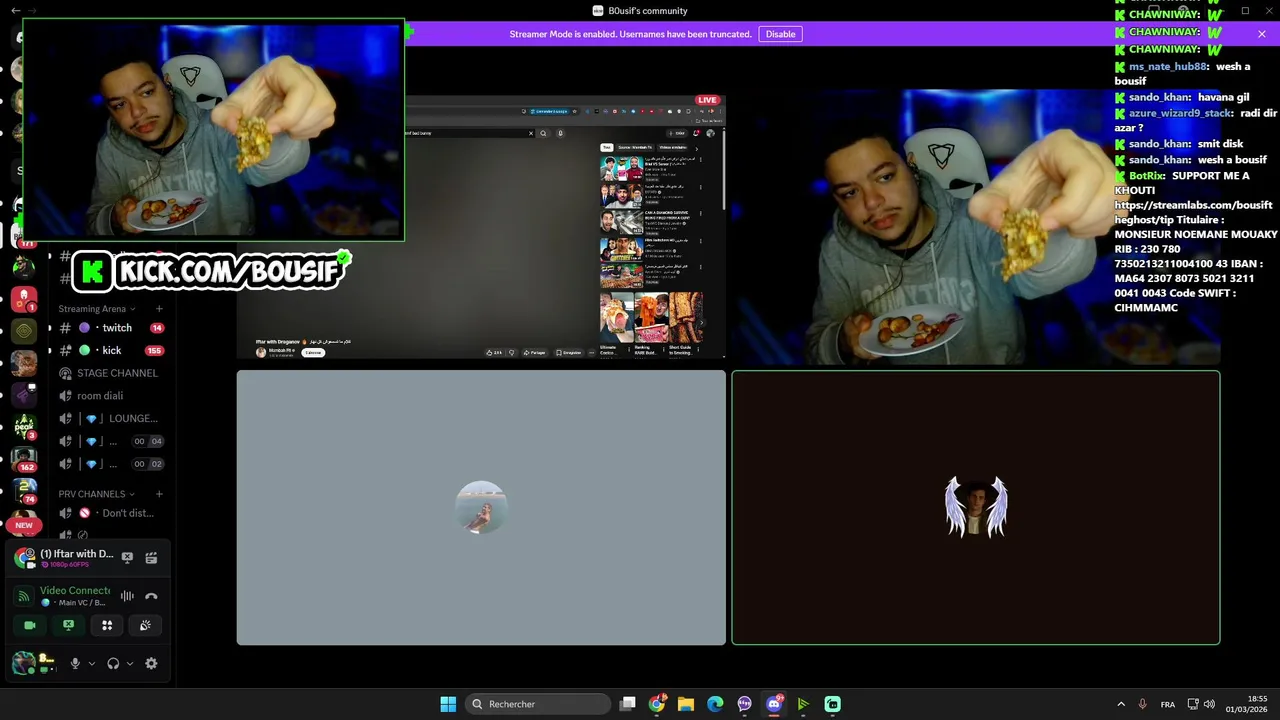Open the soundboard button

click(145, 625)
